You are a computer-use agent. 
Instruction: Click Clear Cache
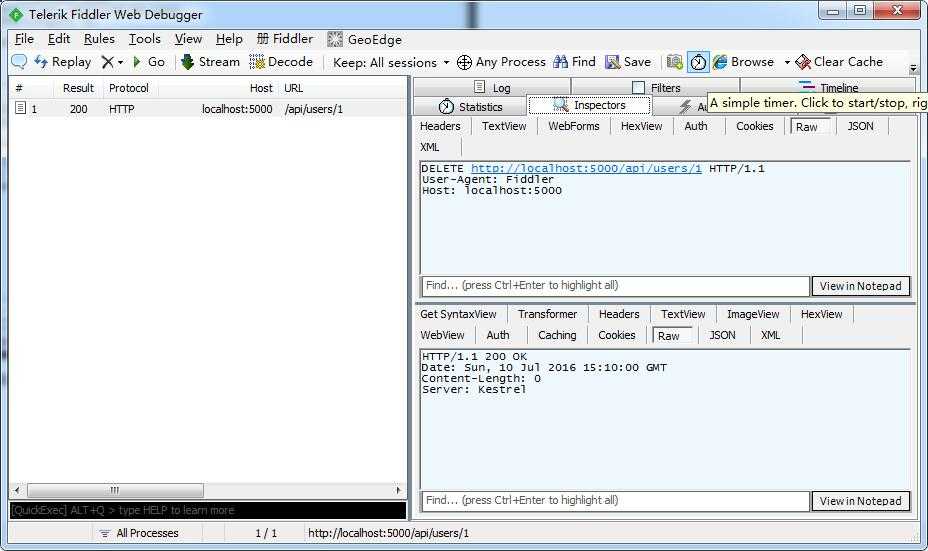[839, 62]
